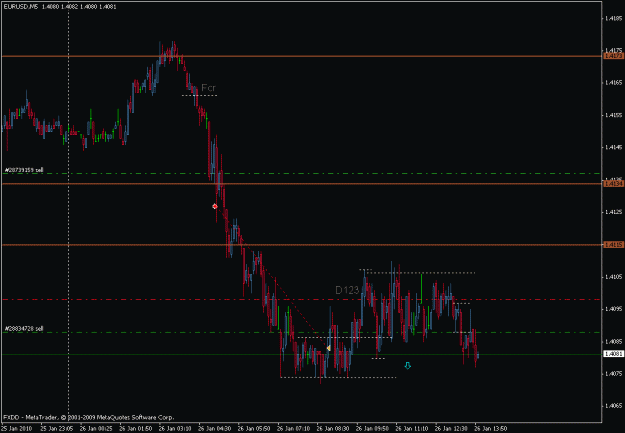Click the 1.4185 price scale label
The height and width of the screenshot is (433, 625).
614,18
